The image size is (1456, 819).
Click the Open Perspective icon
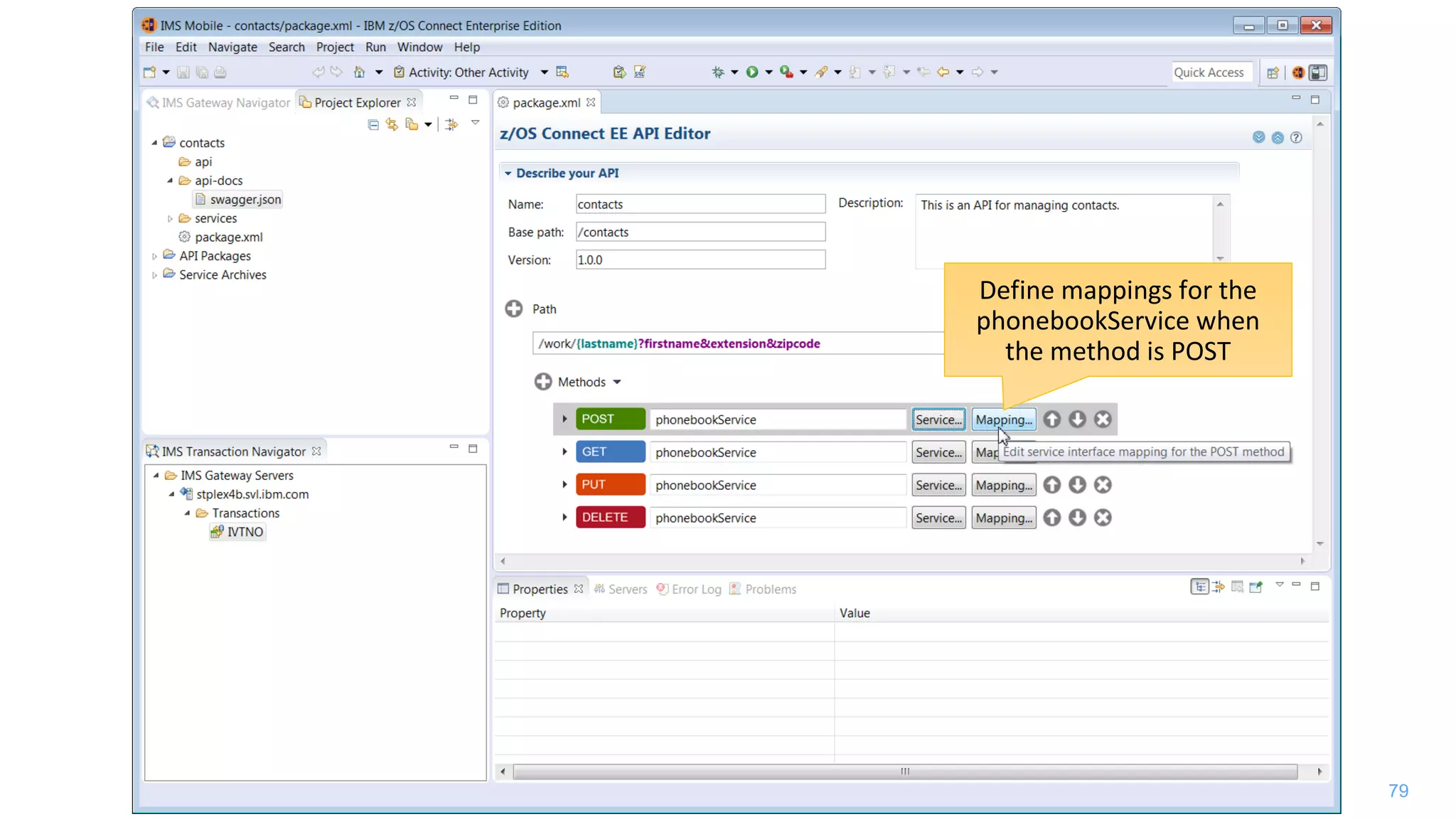coord(1273,73)
